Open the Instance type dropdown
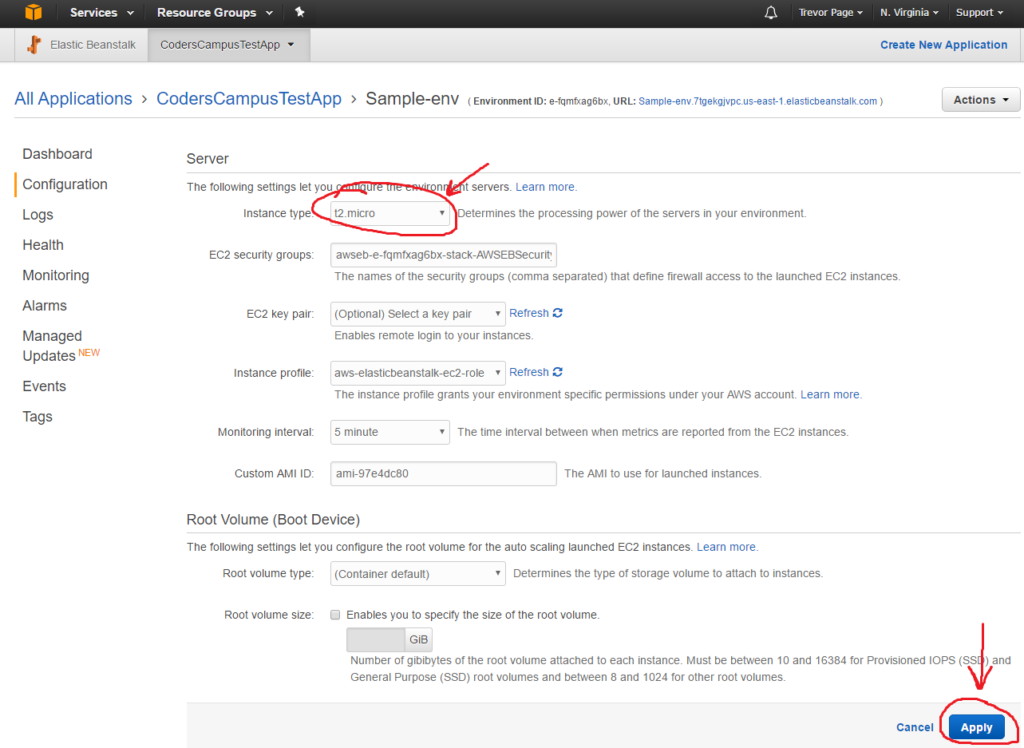 point(390,213)
